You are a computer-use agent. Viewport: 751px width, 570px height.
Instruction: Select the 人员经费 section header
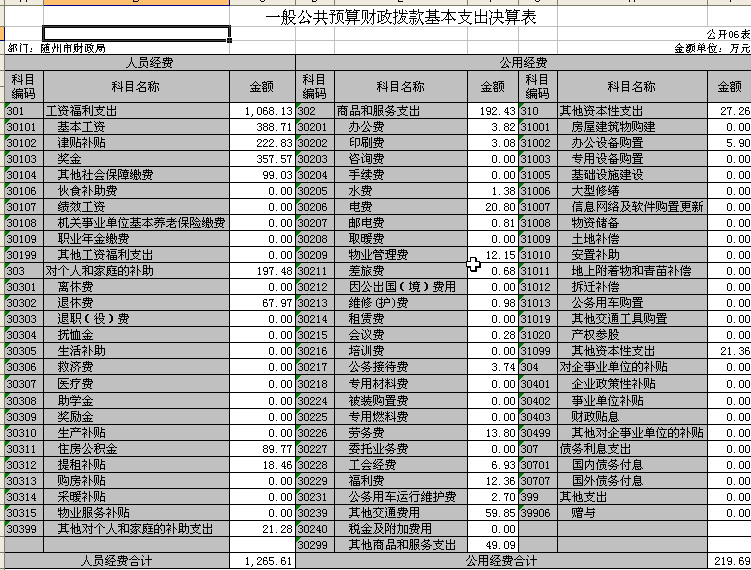[x=150, y=62]
